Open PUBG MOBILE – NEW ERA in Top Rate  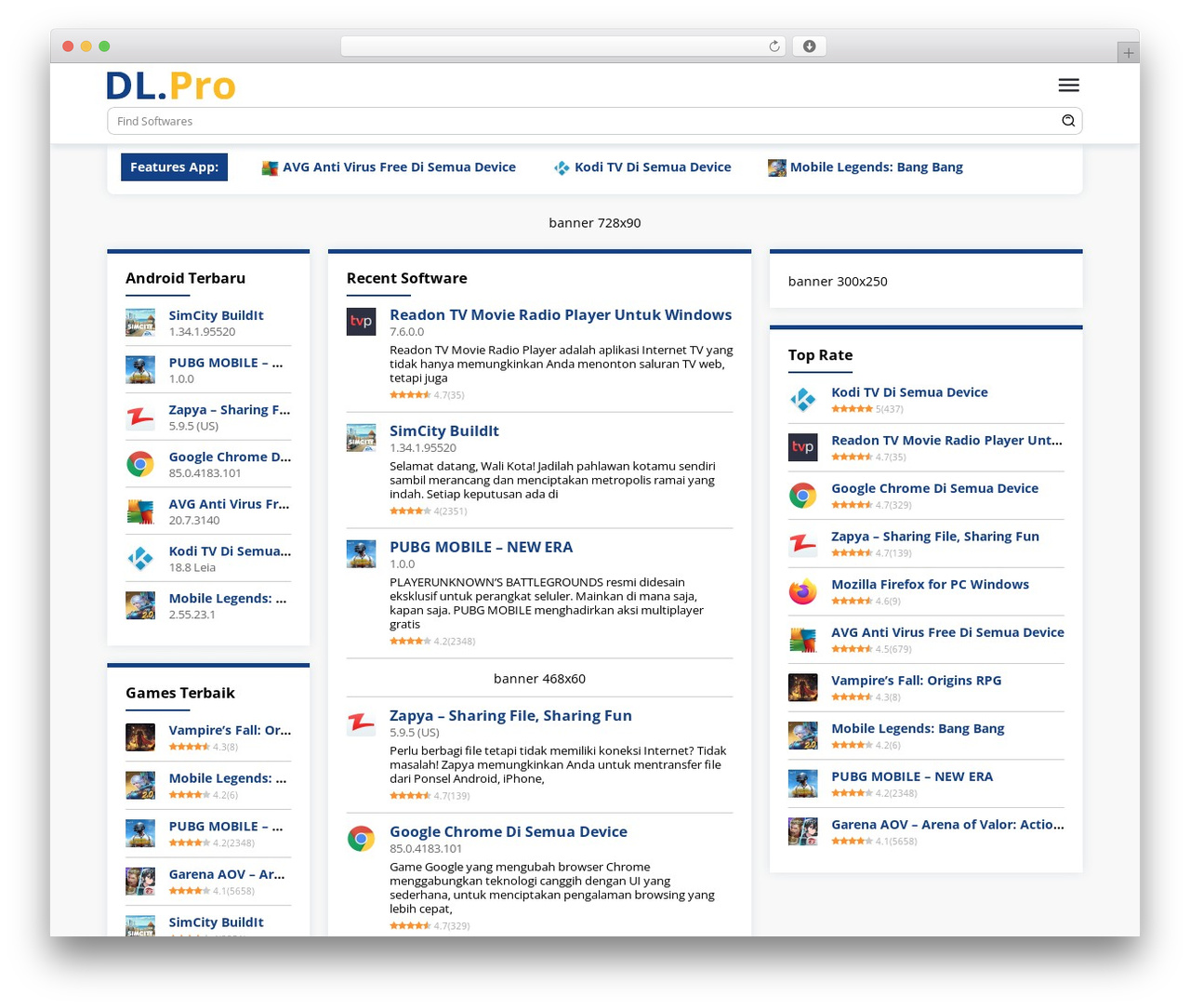tap(912, 776)
